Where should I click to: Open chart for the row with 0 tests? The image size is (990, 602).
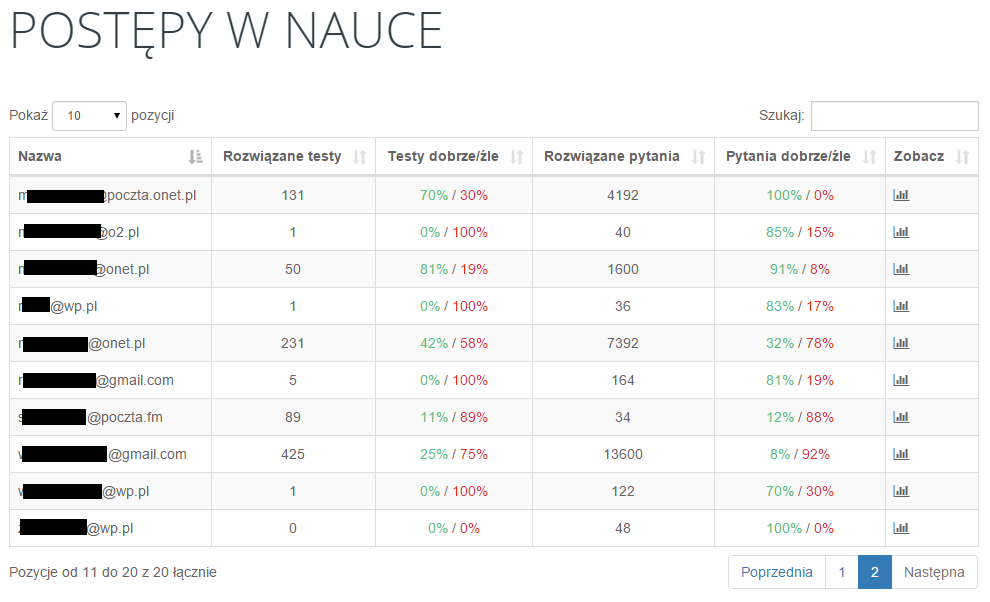tap(901, 528)
